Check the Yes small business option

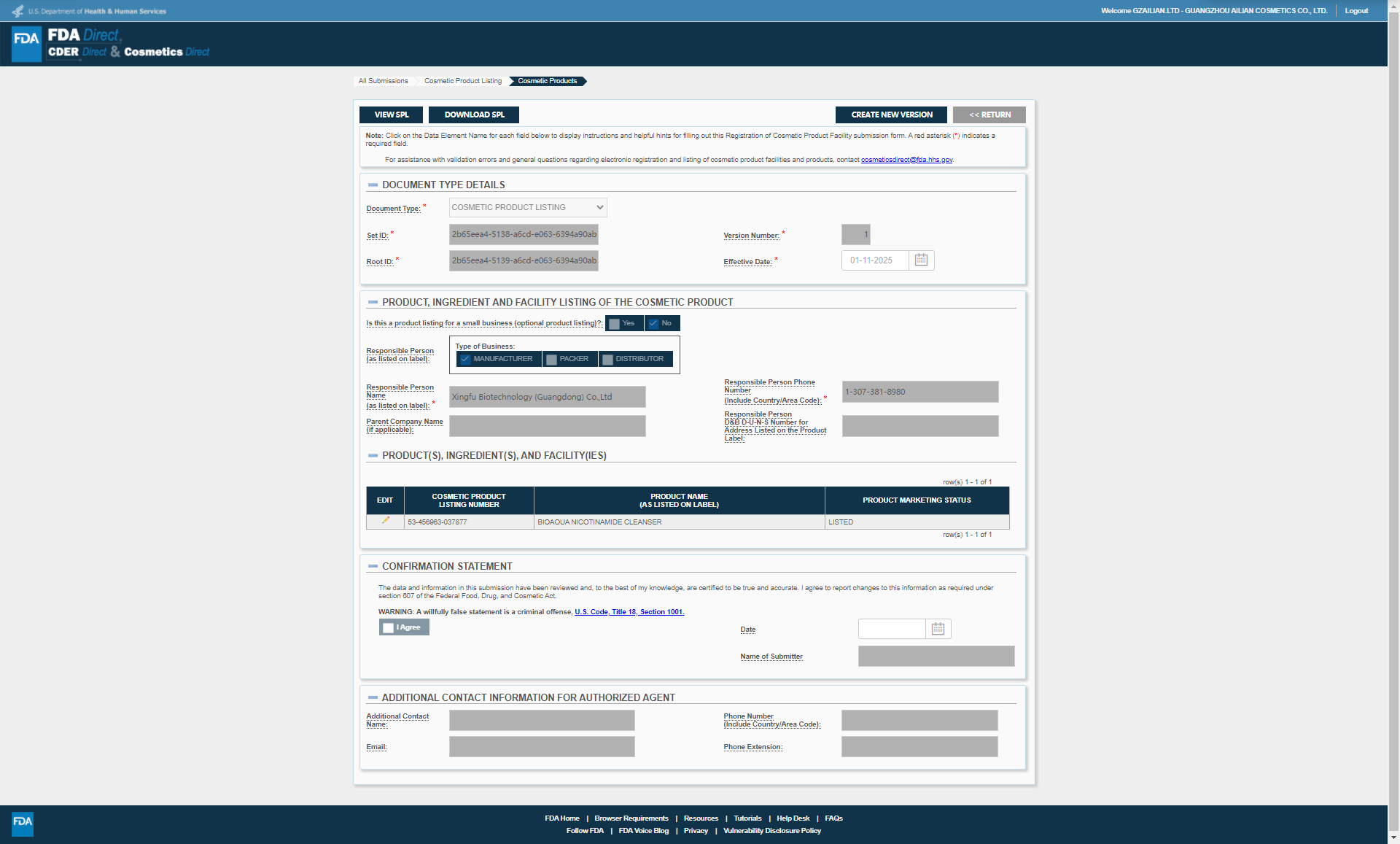pyautogui.click(x=615, y=324)
